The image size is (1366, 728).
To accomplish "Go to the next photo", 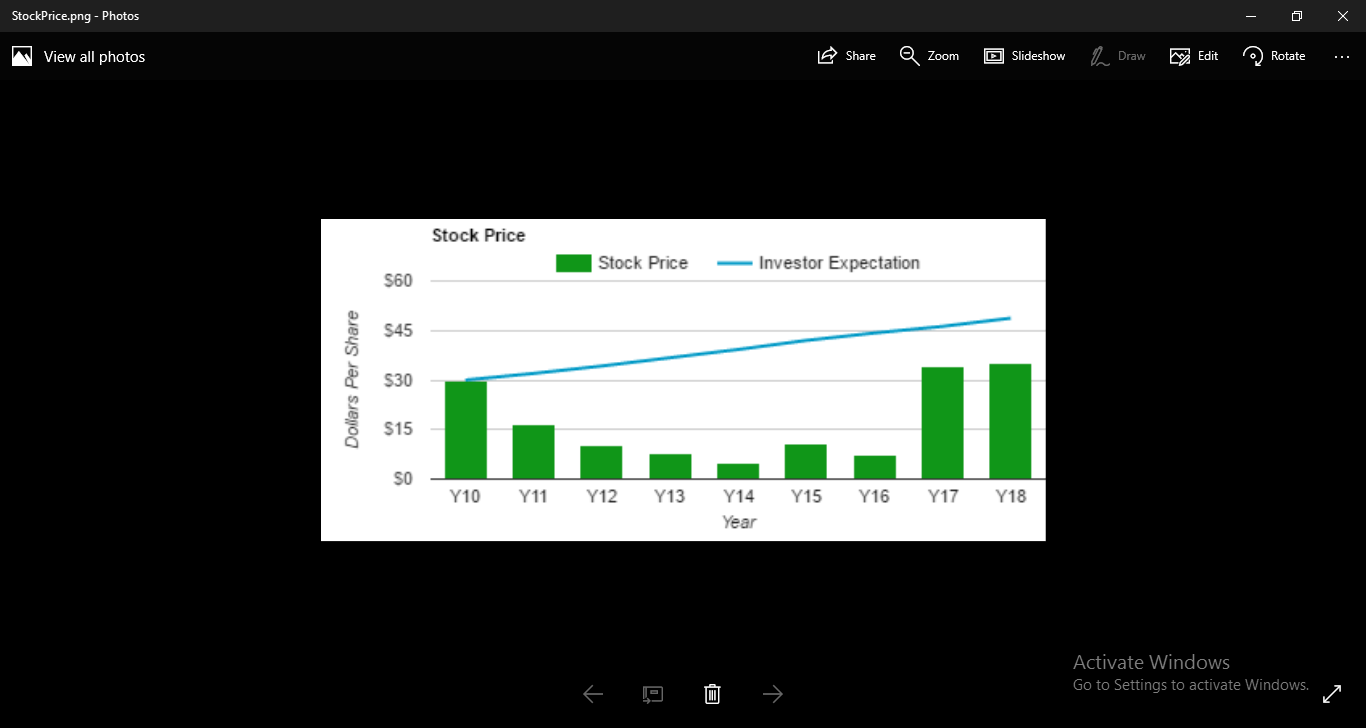I will [772, 693].
